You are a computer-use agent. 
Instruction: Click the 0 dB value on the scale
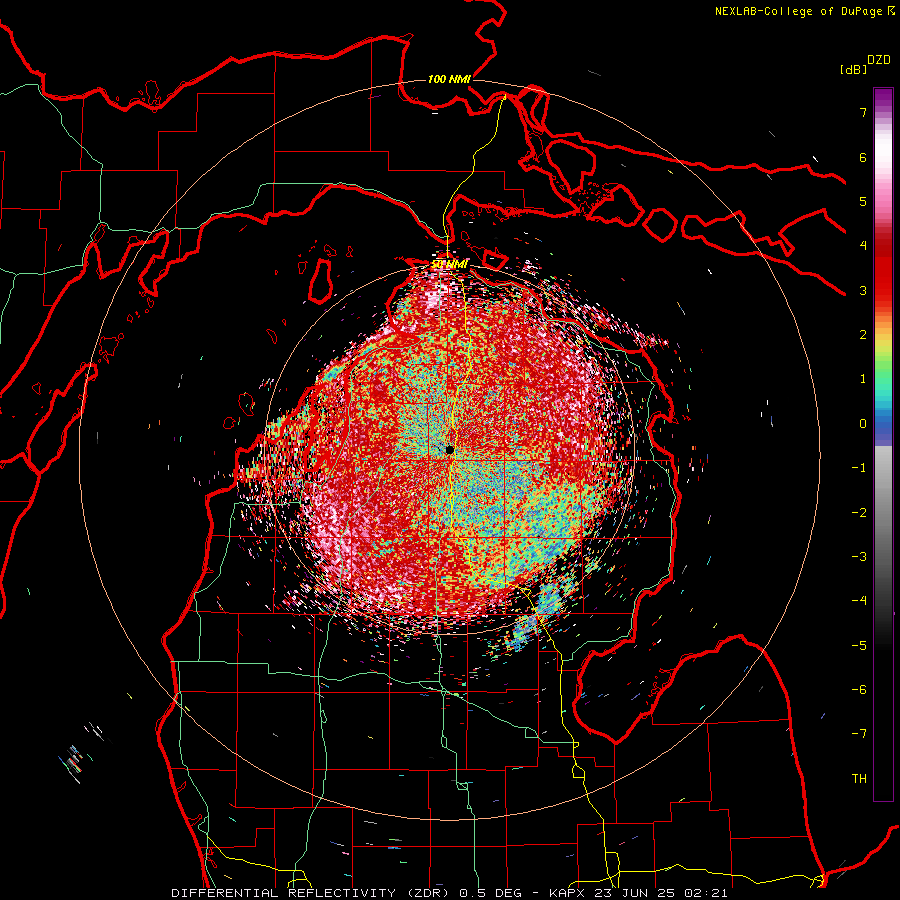tap(863, 424)
